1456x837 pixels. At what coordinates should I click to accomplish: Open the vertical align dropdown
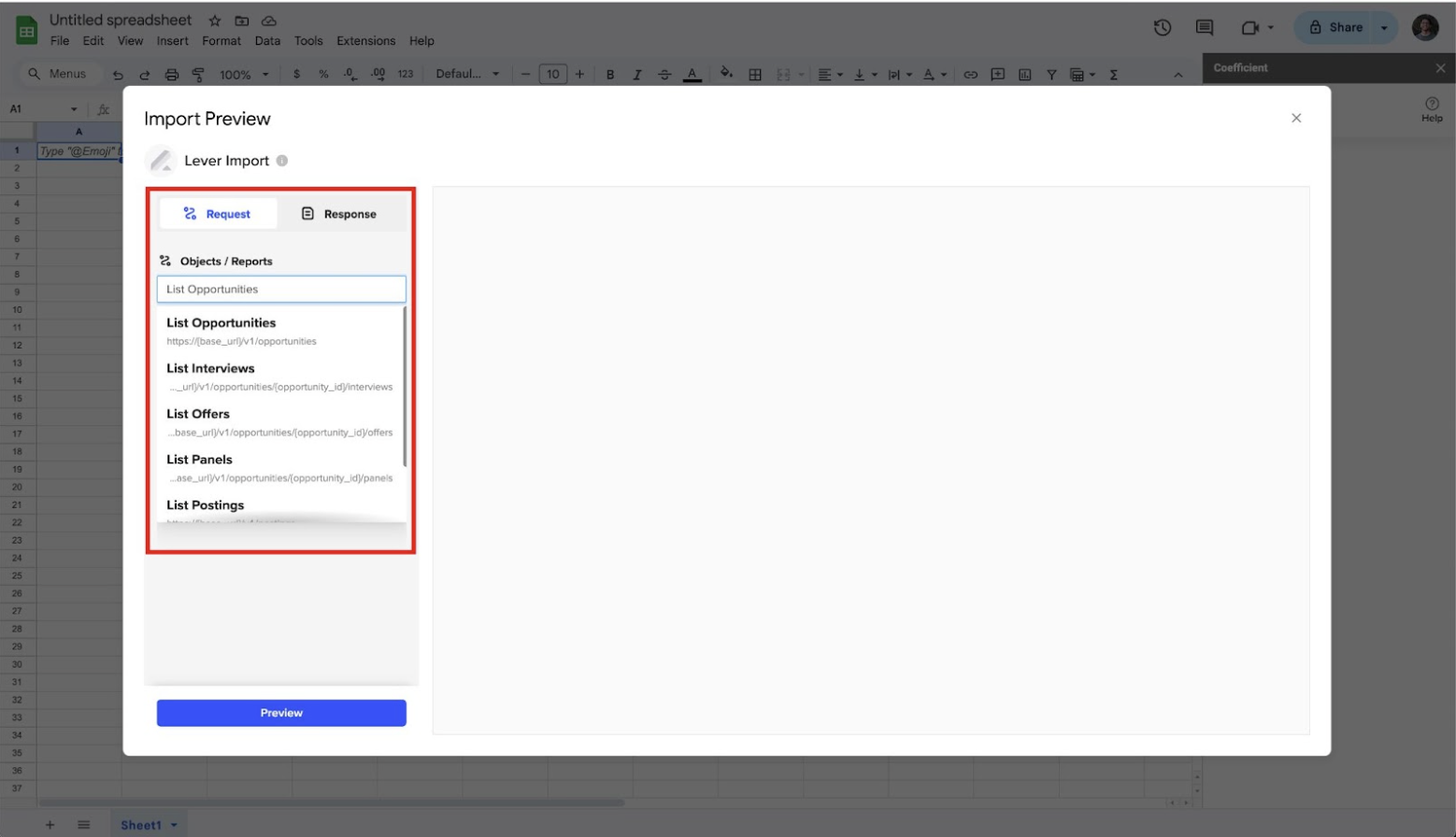click(864, 75)
